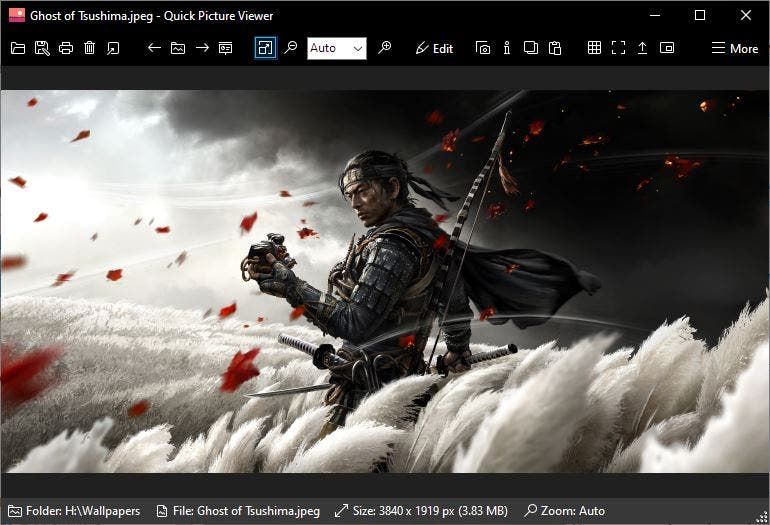
Task: Show picture info with the i icon
Action: point(507,48)
